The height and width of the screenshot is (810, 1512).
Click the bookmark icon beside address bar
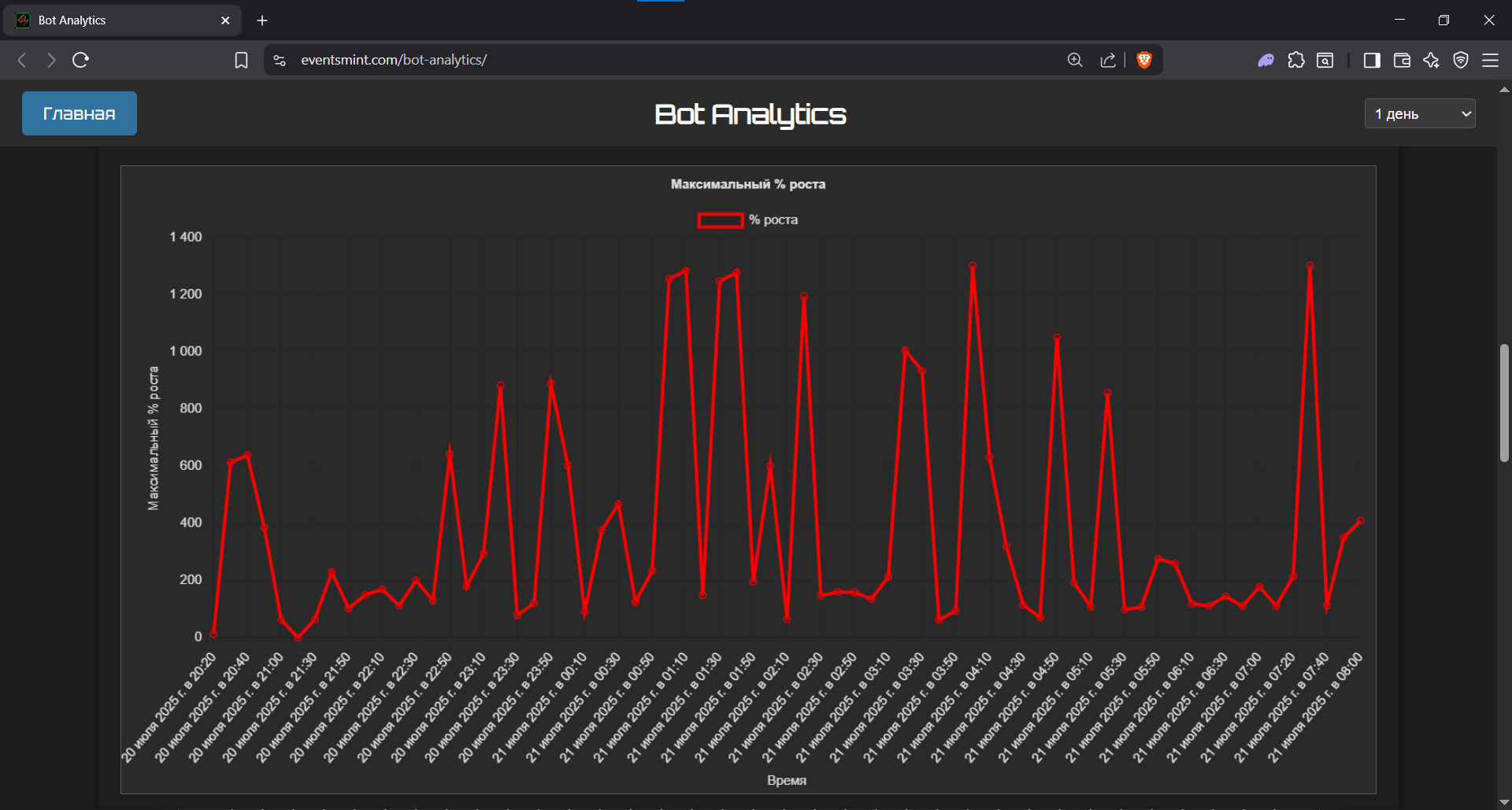[x=241, y=60]
